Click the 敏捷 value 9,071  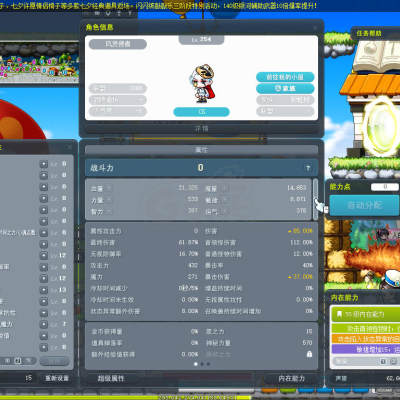297,199
